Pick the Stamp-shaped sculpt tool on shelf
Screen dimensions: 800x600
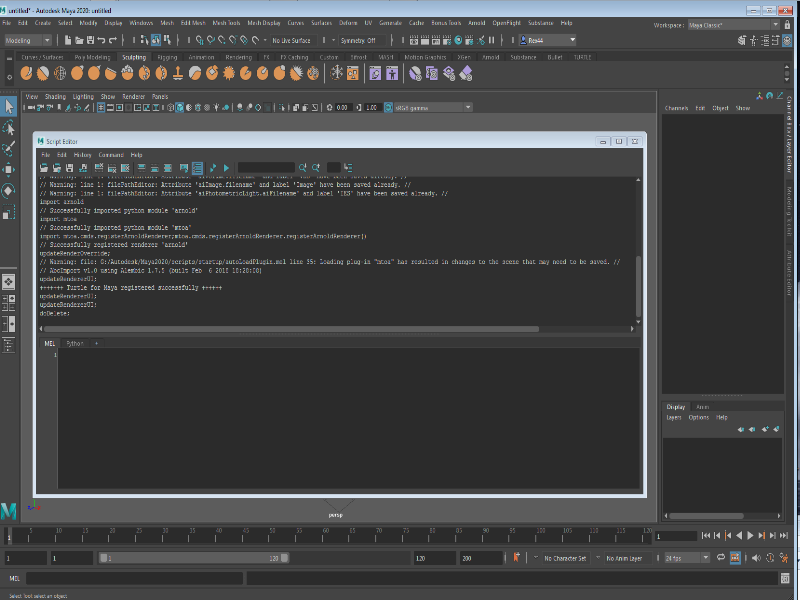pos(178,73)
